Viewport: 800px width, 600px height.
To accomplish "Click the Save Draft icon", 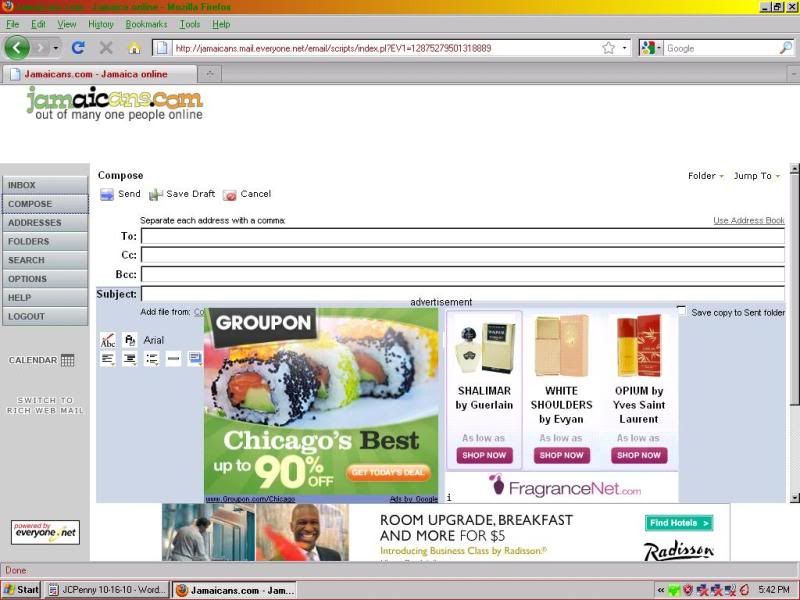I will [x=156, y=194].
